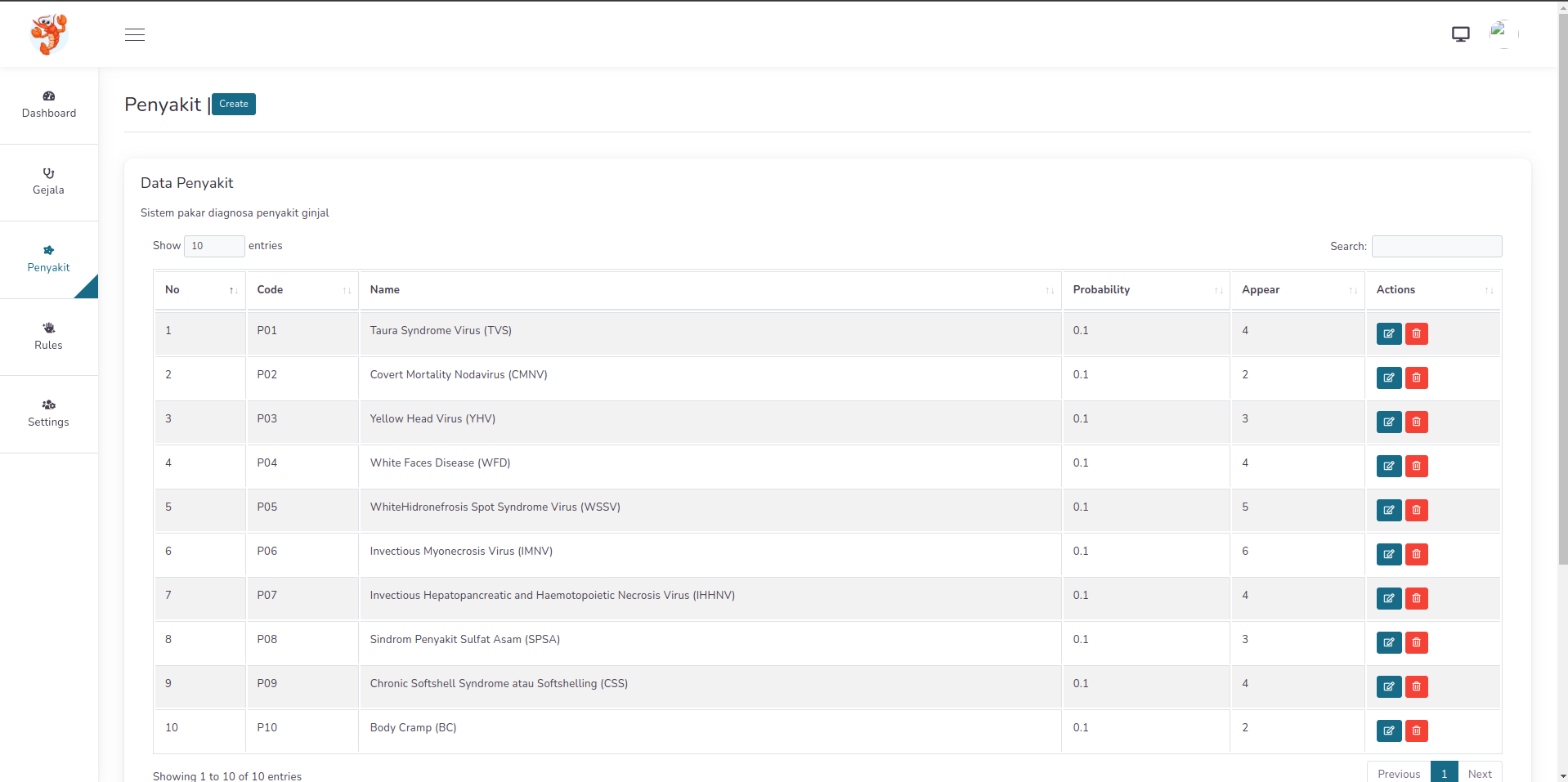Focus the Search input field
1568x782 pixels.
(1436, 246)
